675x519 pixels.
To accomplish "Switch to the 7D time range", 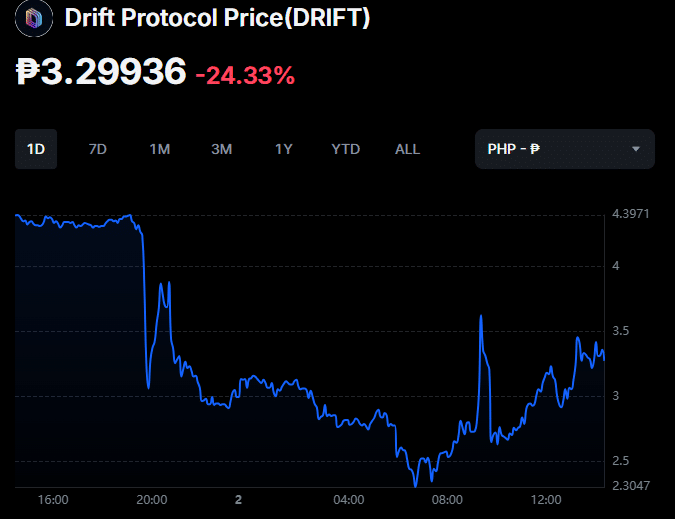I will click(98, 149).
